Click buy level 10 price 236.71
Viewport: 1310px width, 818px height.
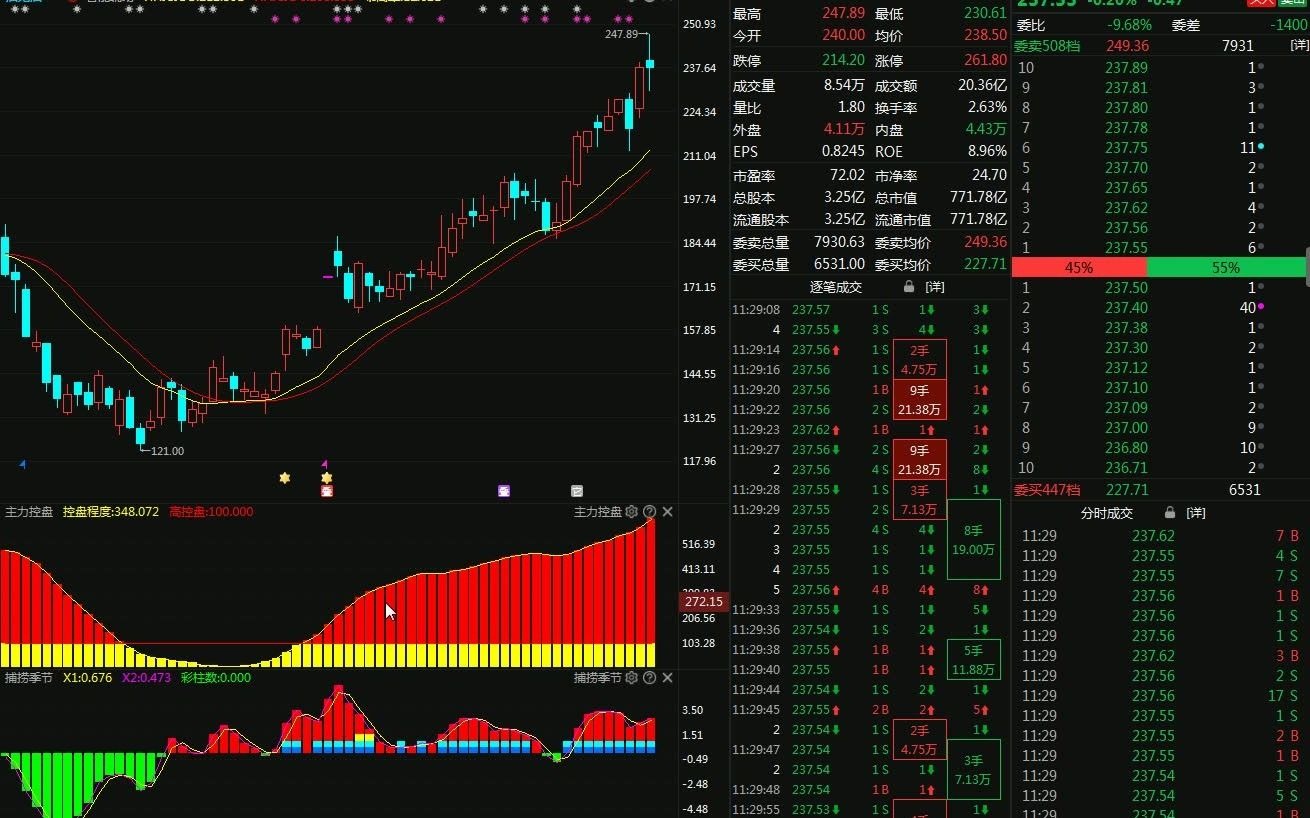[1126, 468]
